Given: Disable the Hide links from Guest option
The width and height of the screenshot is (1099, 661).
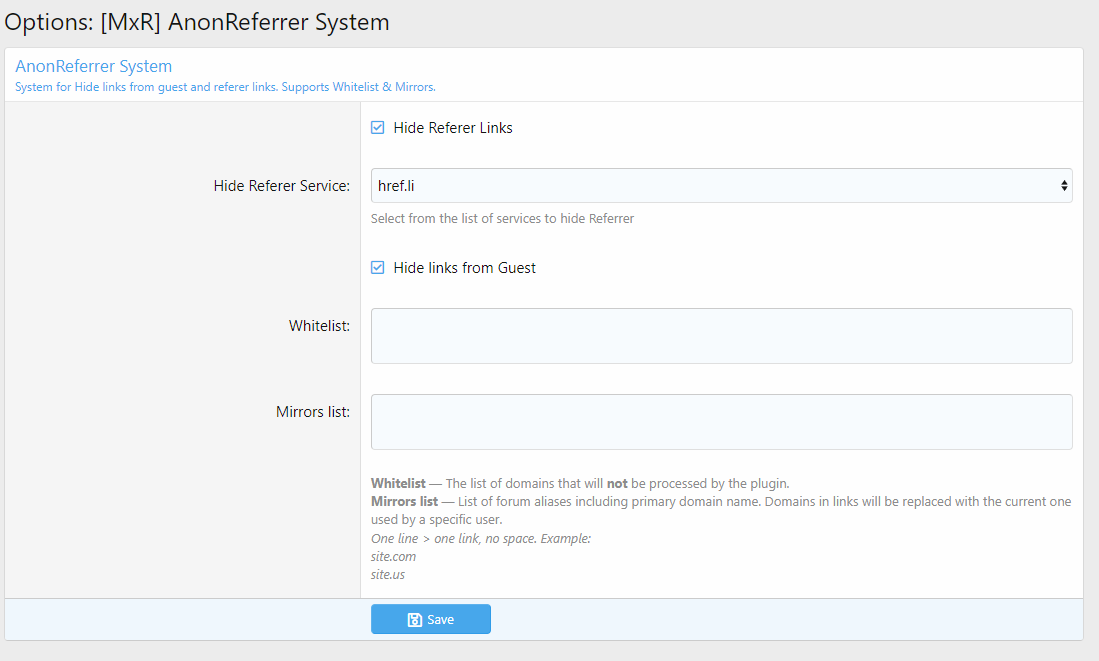Looking at the screenshot, I should pos(378,267).
